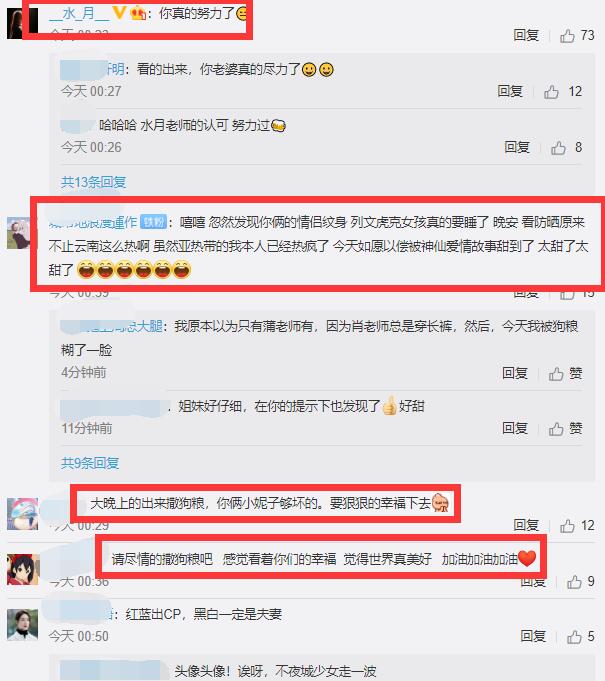Image resolution: width=605 pixels, height=681 pixels.
Task: Click 回复 on the 水月 top comment
Action: (526, 35)
